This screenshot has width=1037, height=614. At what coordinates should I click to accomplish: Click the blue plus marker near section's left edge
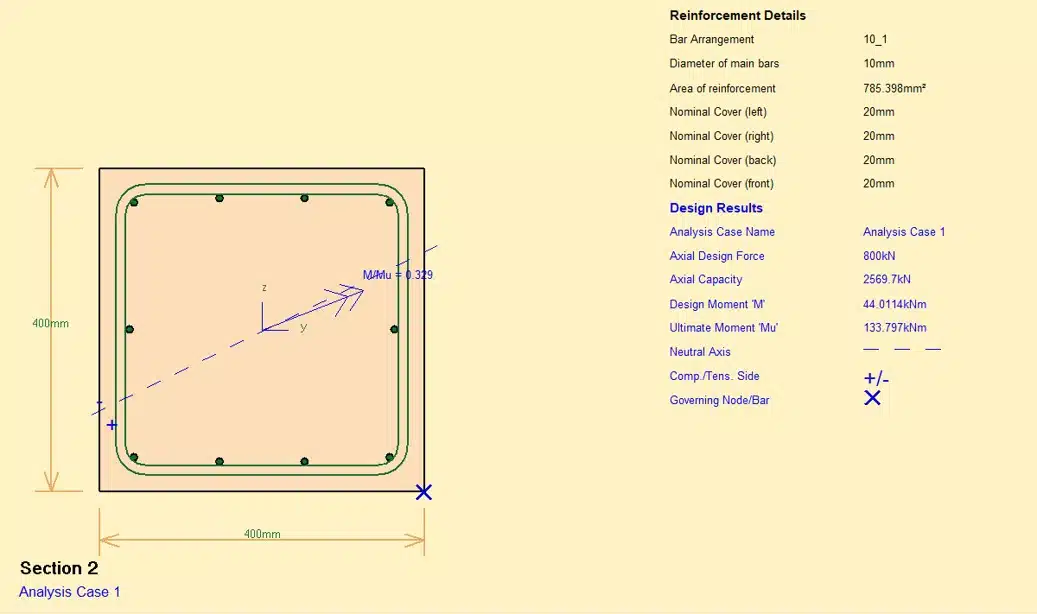[112, 425]
